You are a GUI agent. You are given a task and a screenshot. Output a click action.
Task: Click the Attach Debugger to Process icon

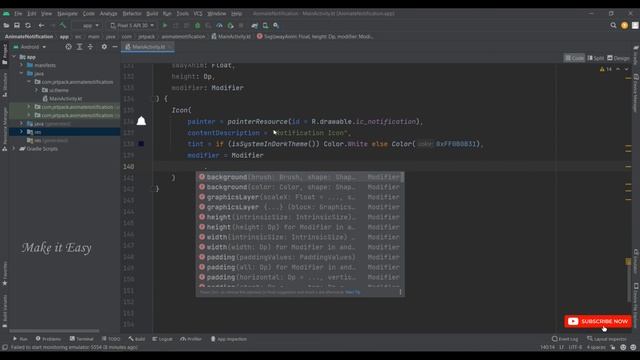coord(230,25)
